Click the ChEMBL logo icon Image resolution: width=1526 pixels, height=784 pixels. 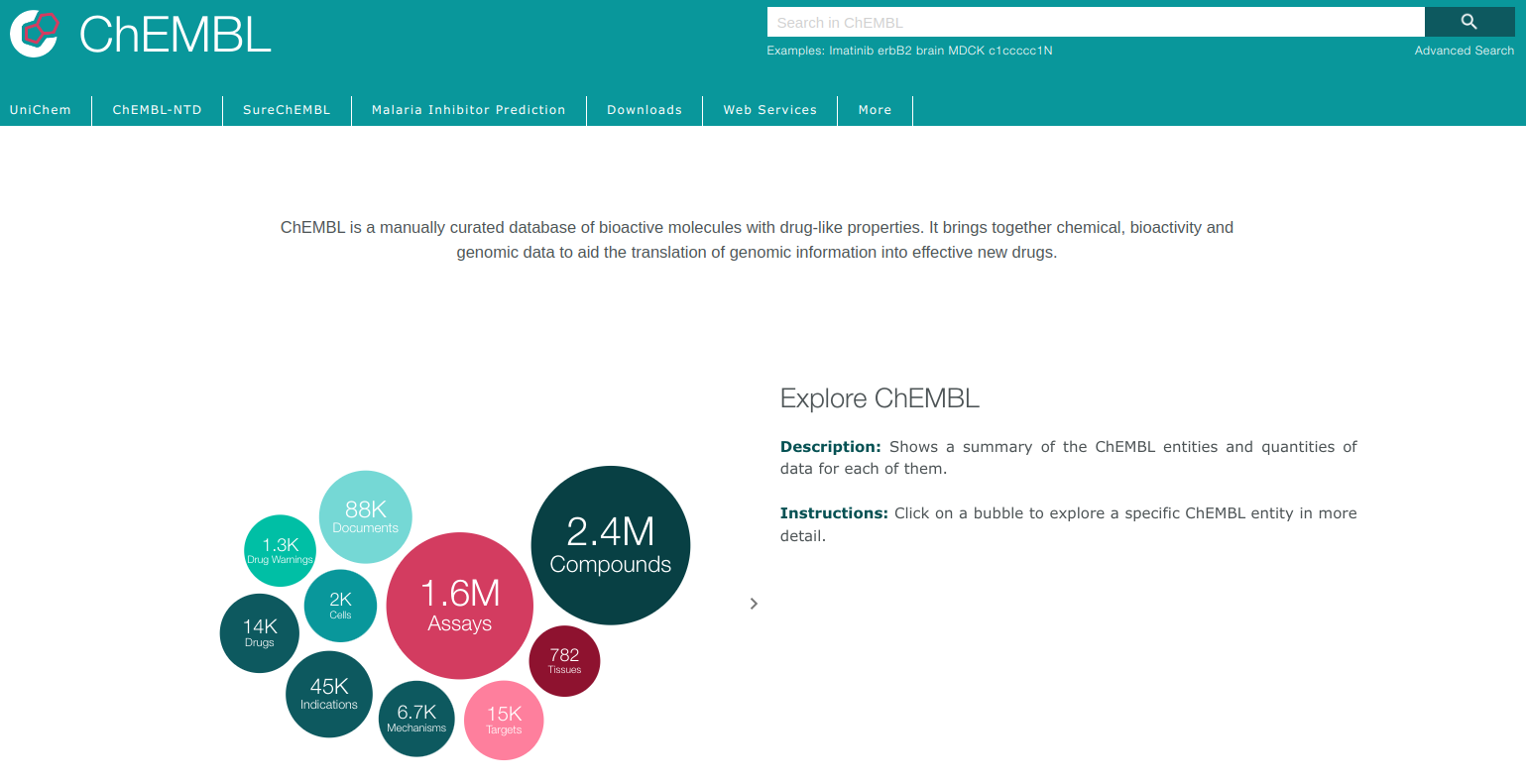coord(33,33)
